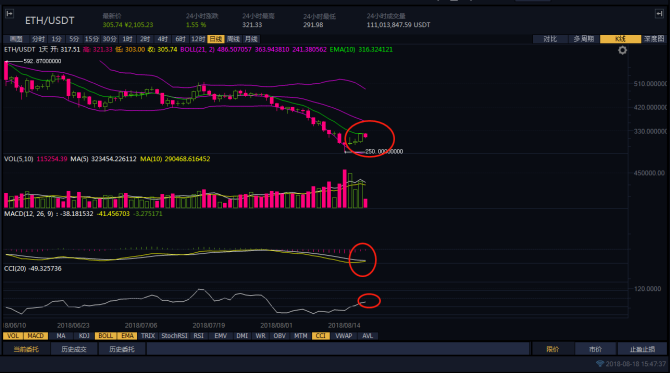Screen dimensions: 670x373
Task: Select the 12时 timeframe
Action: pos(198,39)
